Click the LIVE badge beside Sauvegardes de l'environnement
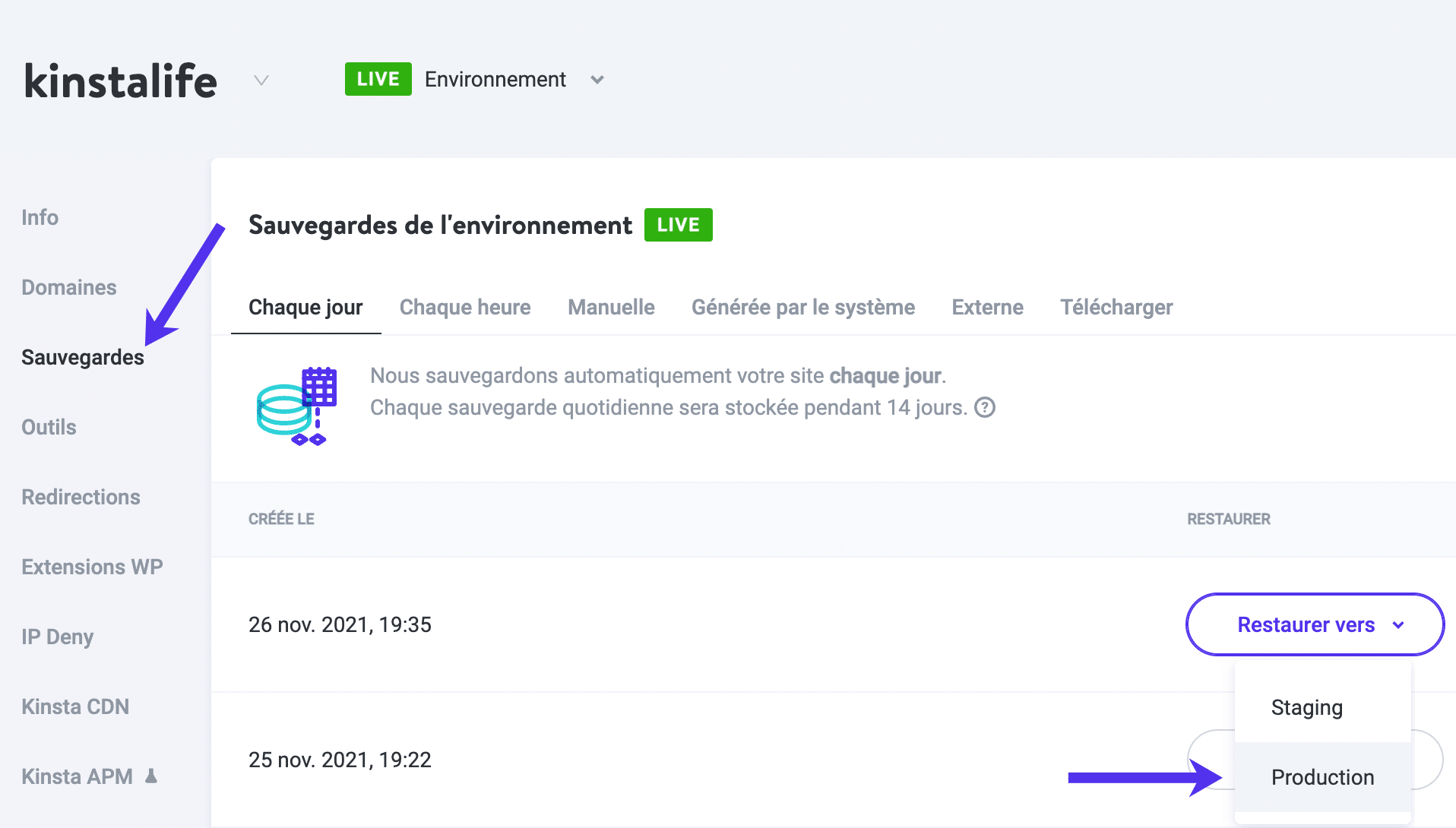This screenshot has width=1456, height=828. coord(678,225)
